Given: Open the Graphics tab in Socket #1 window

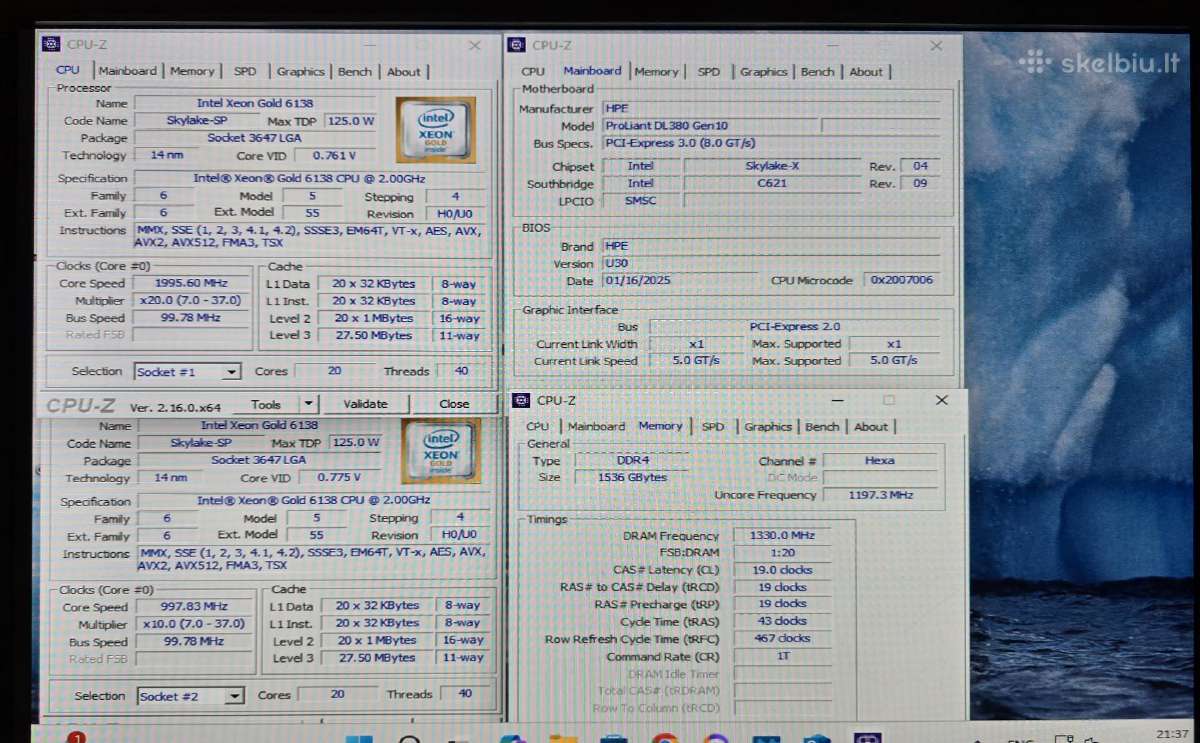Looking at the screenshot, I should click(x=301, y=71).
